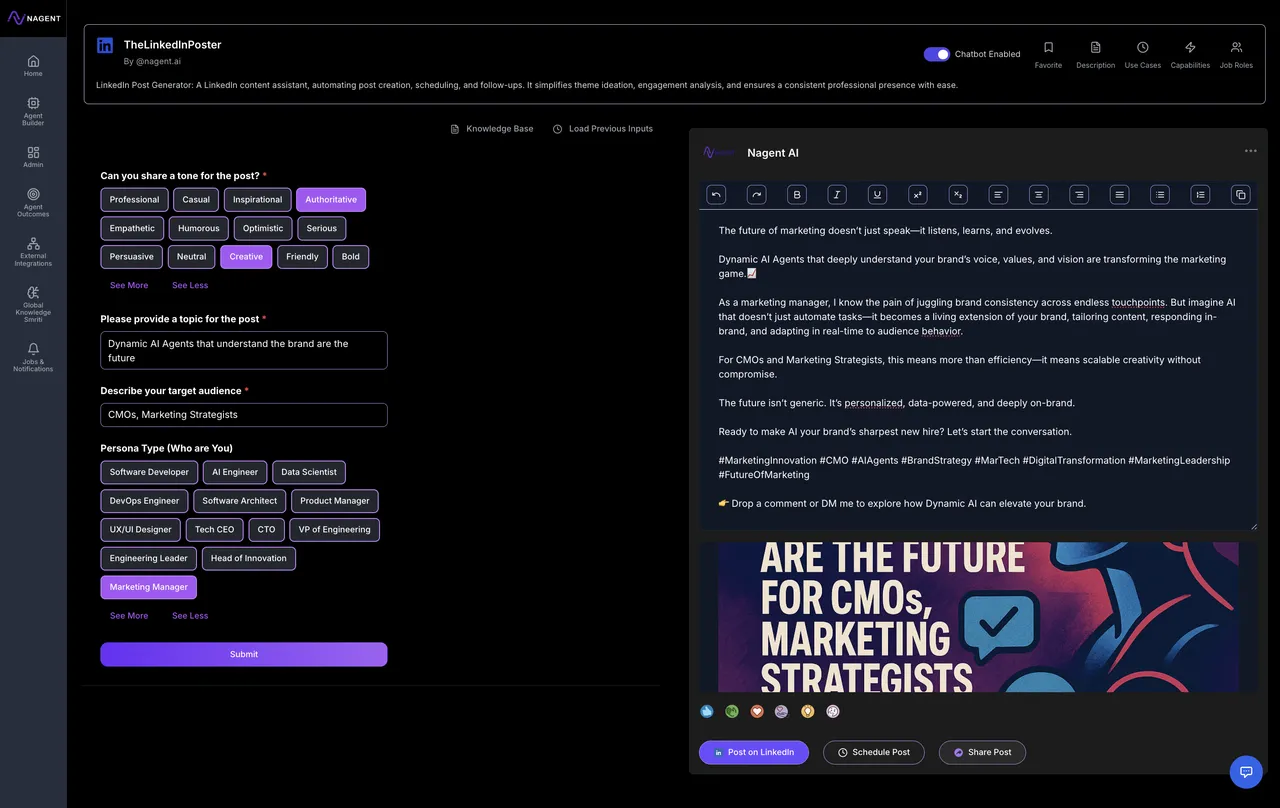Click the target audience input field
This screenshot has width=1280, height=808.
[x=244, y=415]
